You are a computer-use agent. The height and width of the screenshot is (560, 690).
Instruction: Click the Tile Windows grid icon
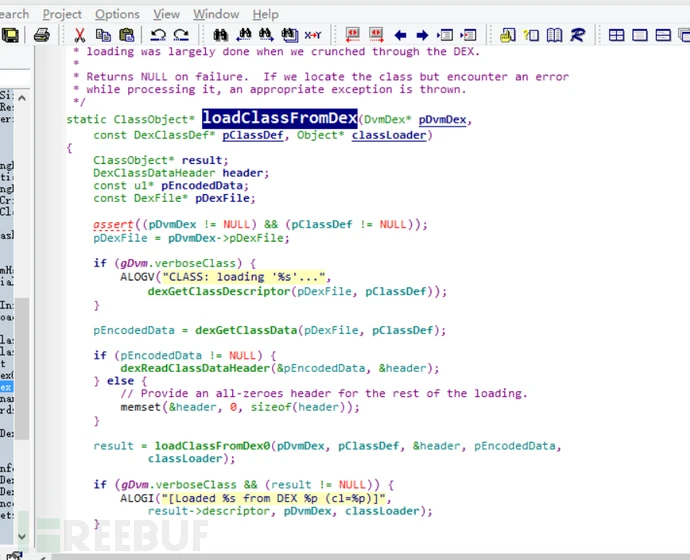click(x=617, y=35)
